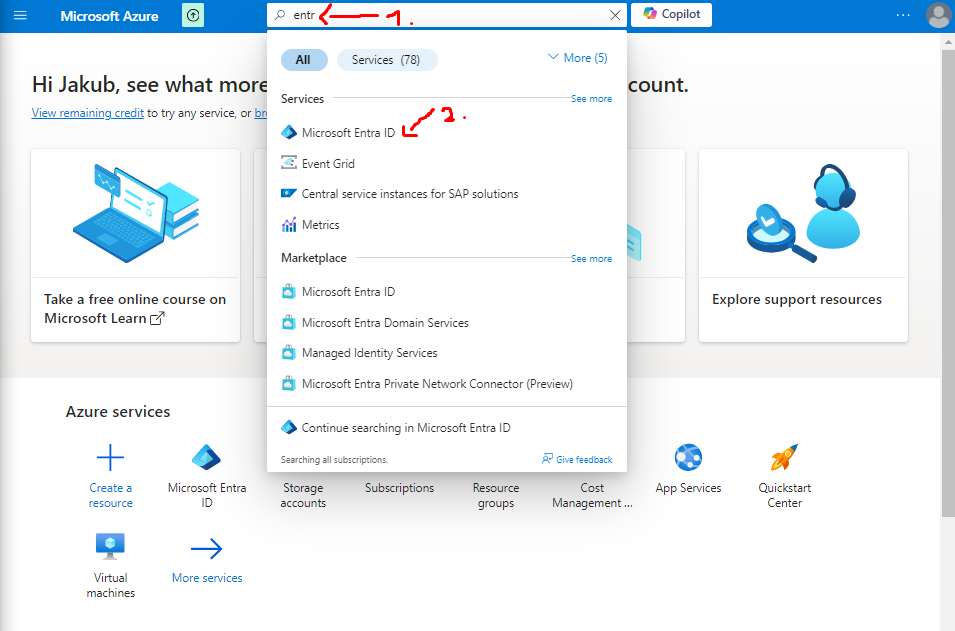Open the Microsoft Learn free course card
Image resolution: width=955 pixels, height=631 pixels.
click(135, 245)
